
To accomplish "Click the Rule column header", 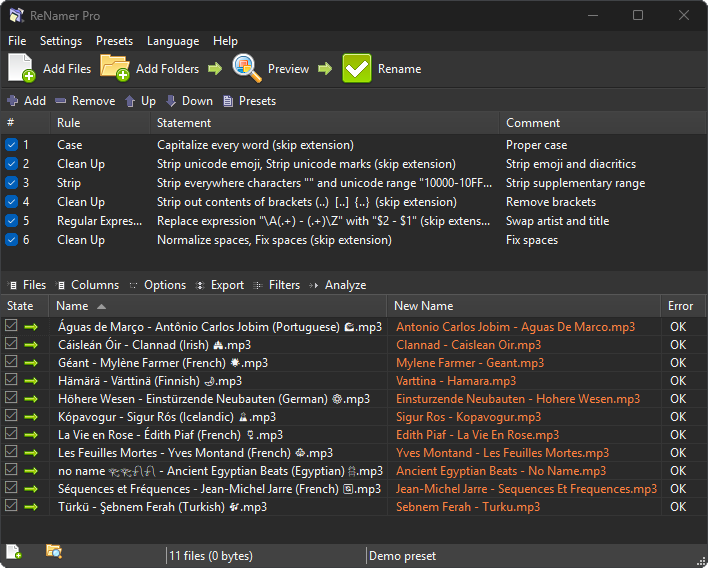I will point(100,123).
